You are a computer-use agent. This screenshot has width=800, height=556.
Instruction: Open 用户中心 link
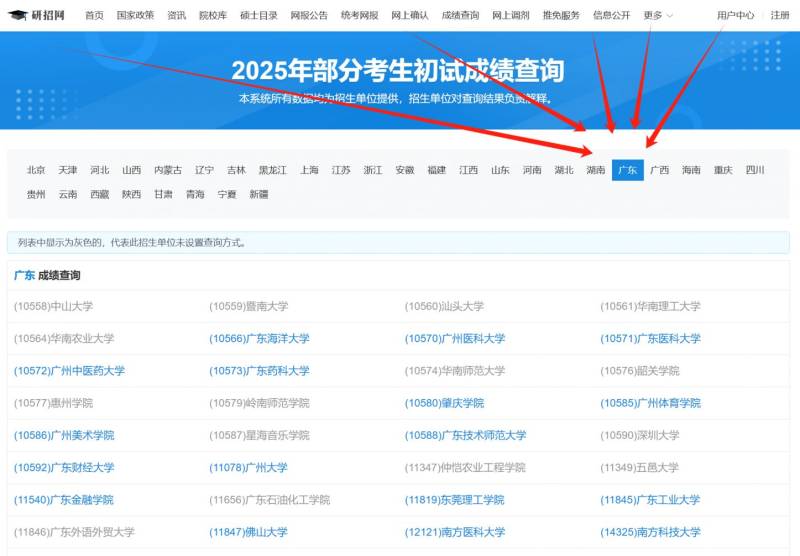[735, 15]
